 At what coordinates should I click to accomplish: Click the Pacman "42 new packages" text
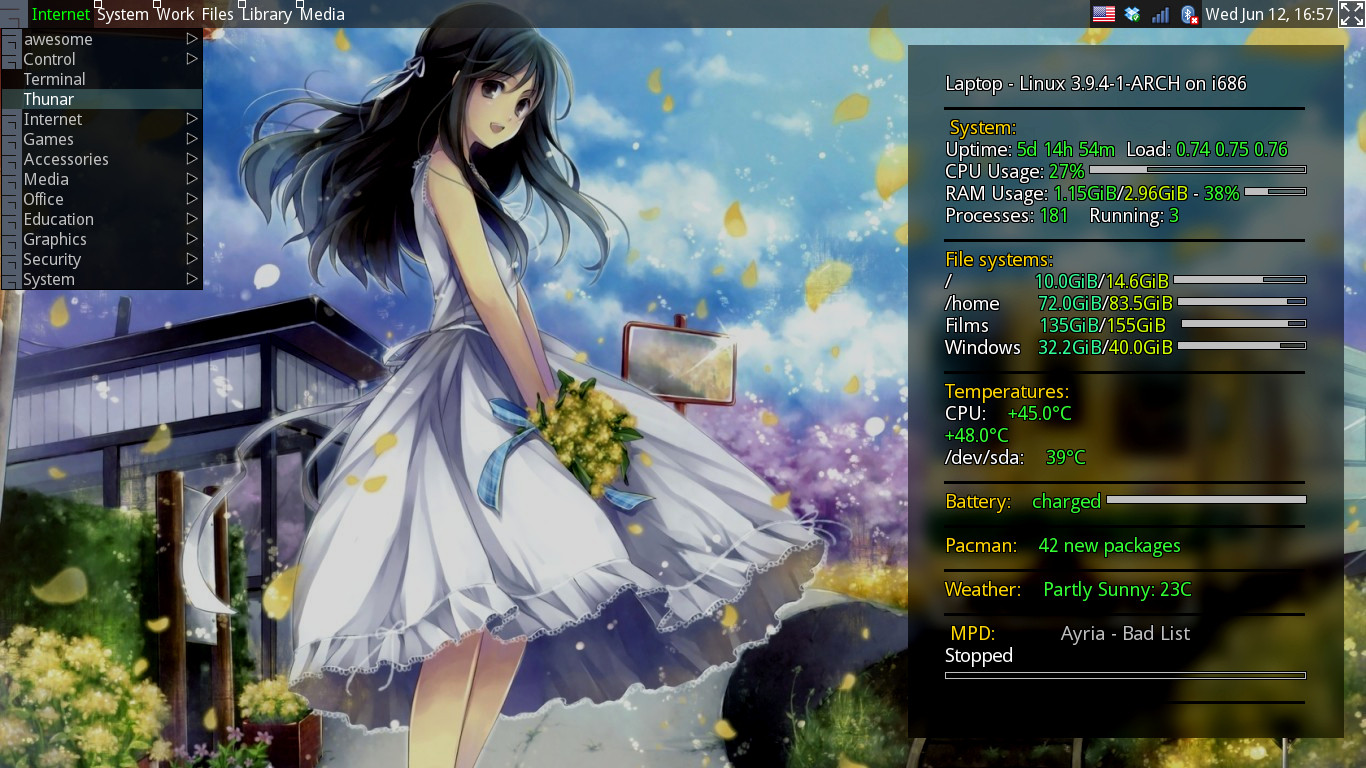tap(1109, 546)
